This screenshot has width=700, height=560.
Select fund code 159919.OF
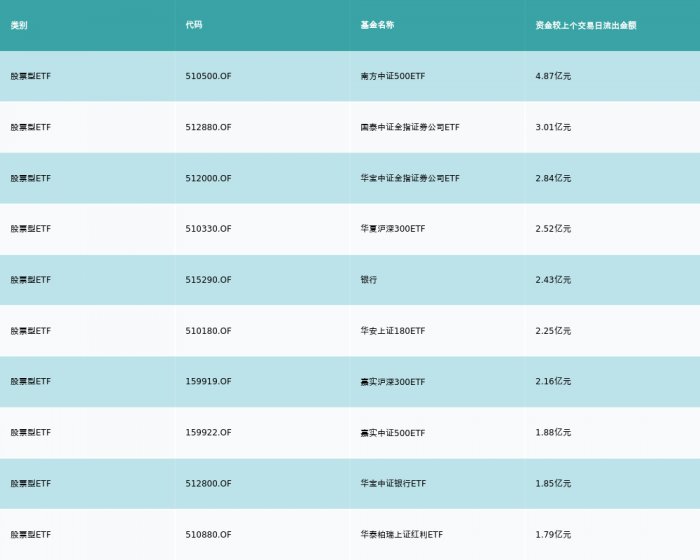208,381
